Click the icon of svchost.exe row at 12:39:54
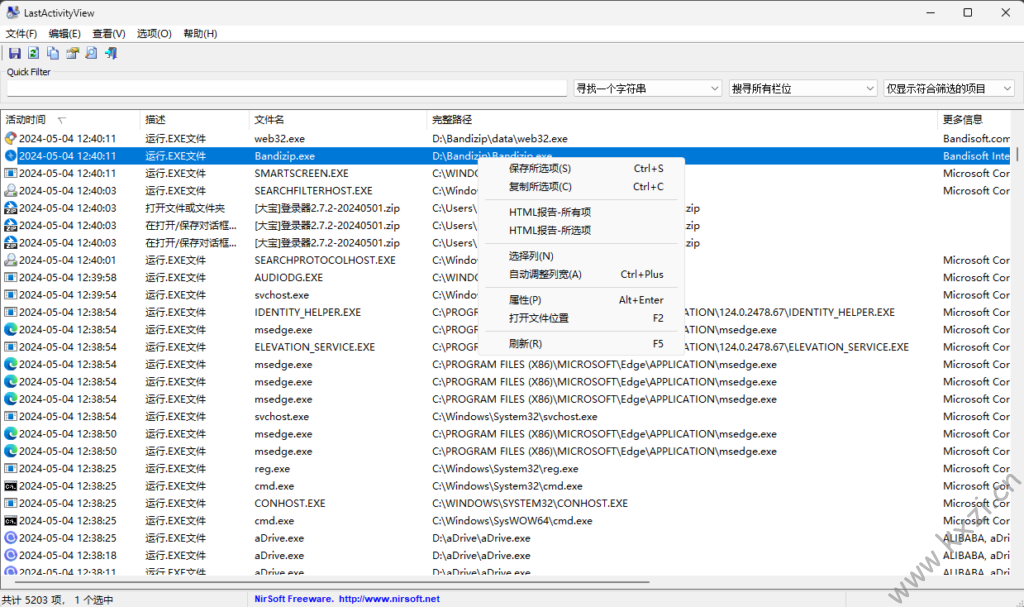The height and width of the screenshot is (607, 1024). (10, 295)
